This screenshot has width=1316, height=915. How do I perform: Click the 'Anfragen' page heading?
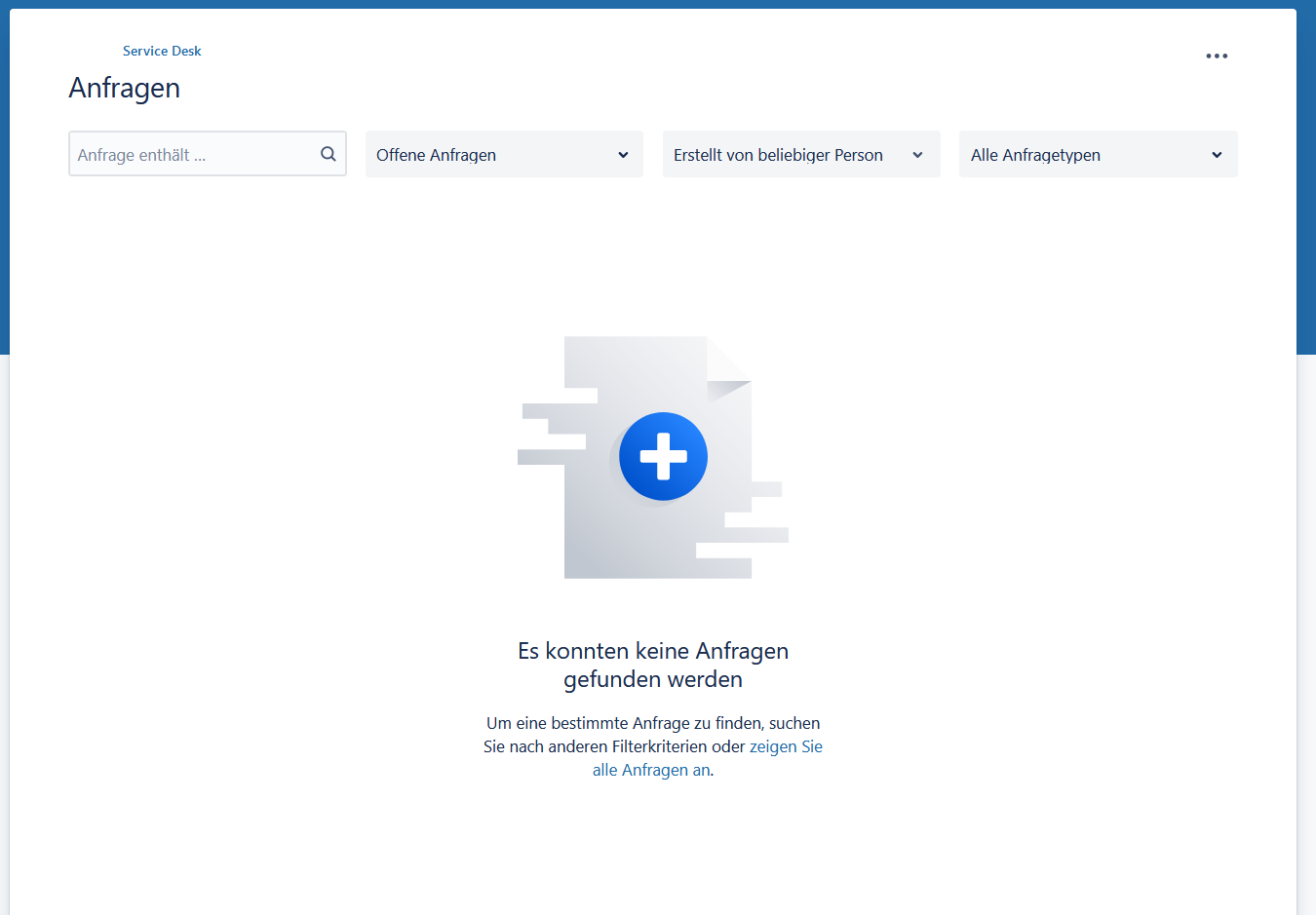click(125, 88)
